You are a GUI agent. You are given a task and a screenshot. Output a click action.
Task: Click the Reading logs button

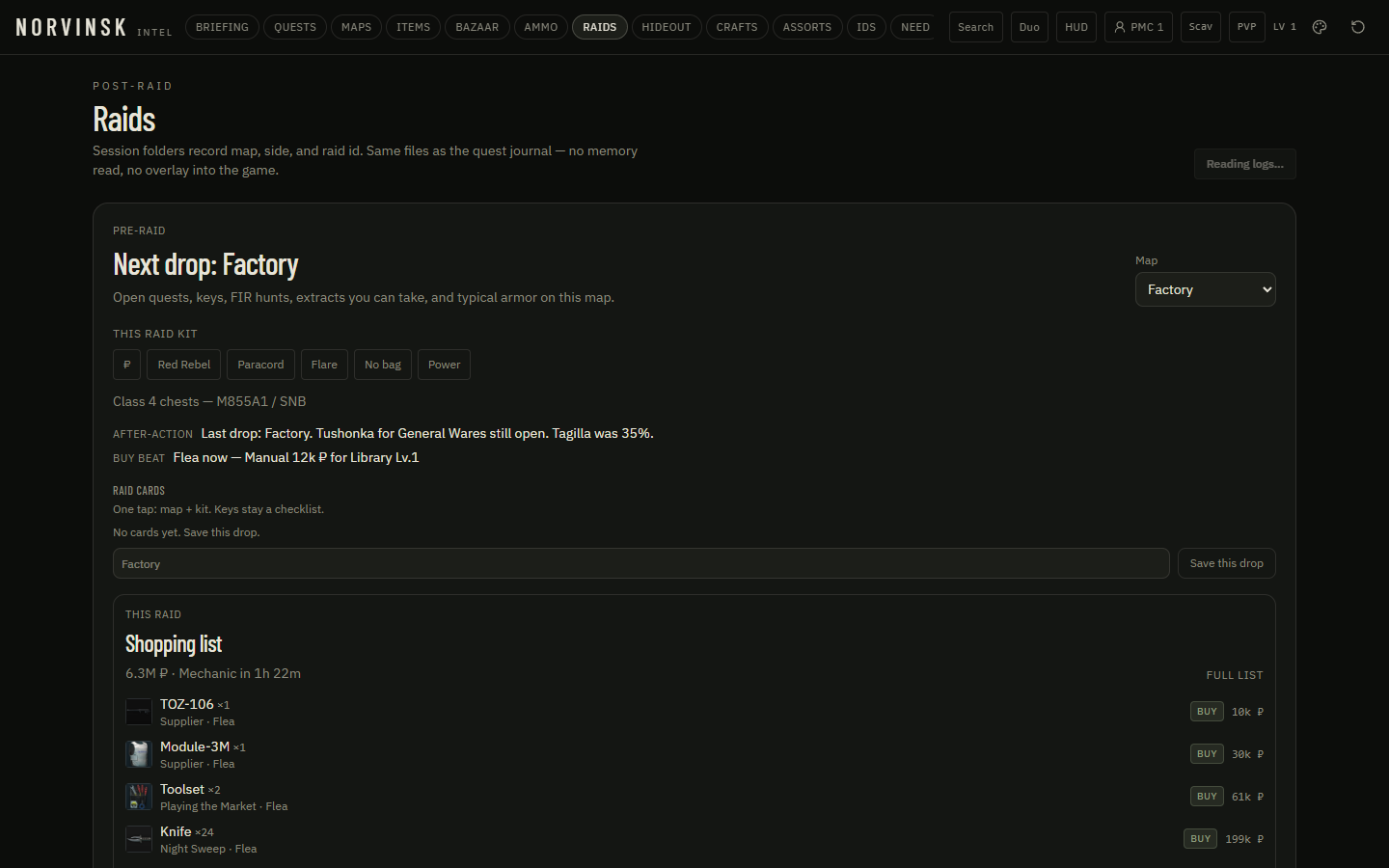click(1245, 164)
